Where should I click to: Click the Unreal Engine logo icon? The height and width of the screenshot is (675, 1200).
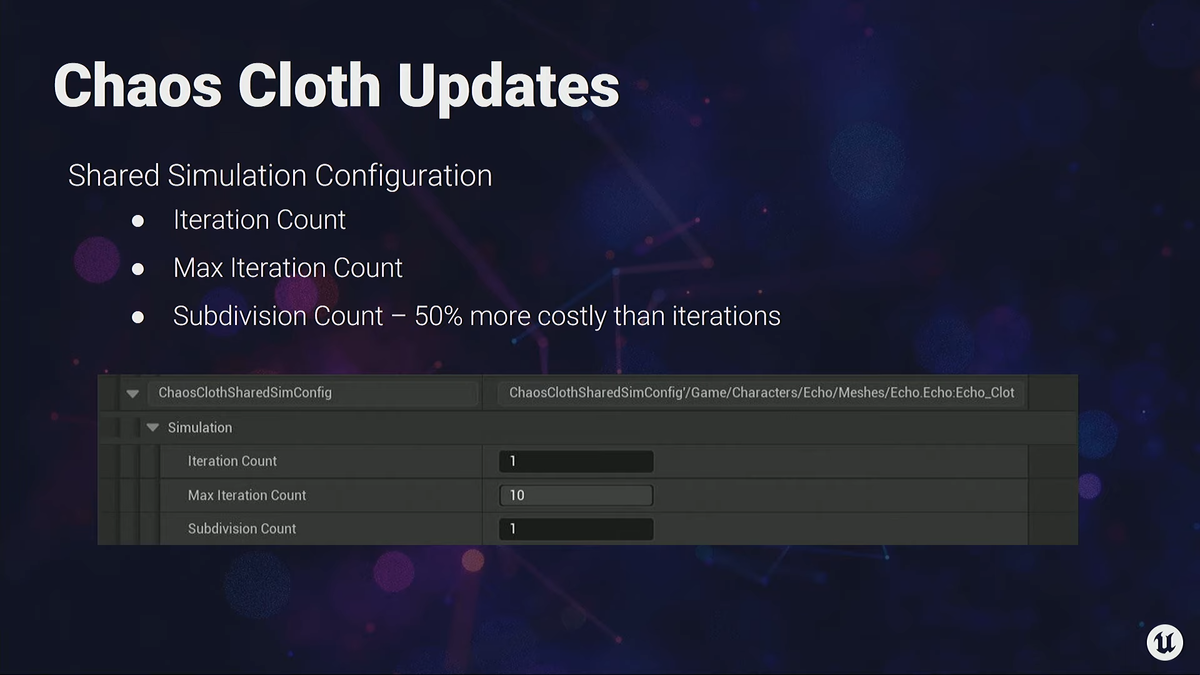click(x=1163, y=643)
